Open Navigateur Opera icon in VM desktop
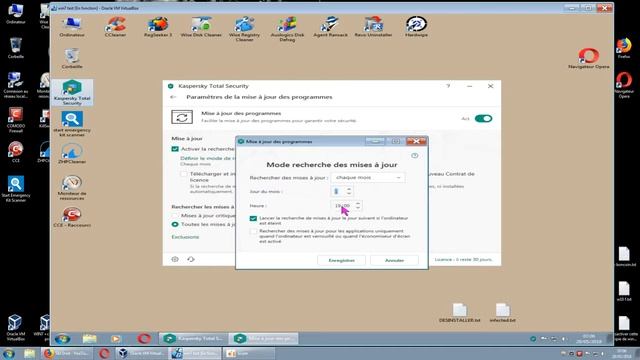 [588, 58]
